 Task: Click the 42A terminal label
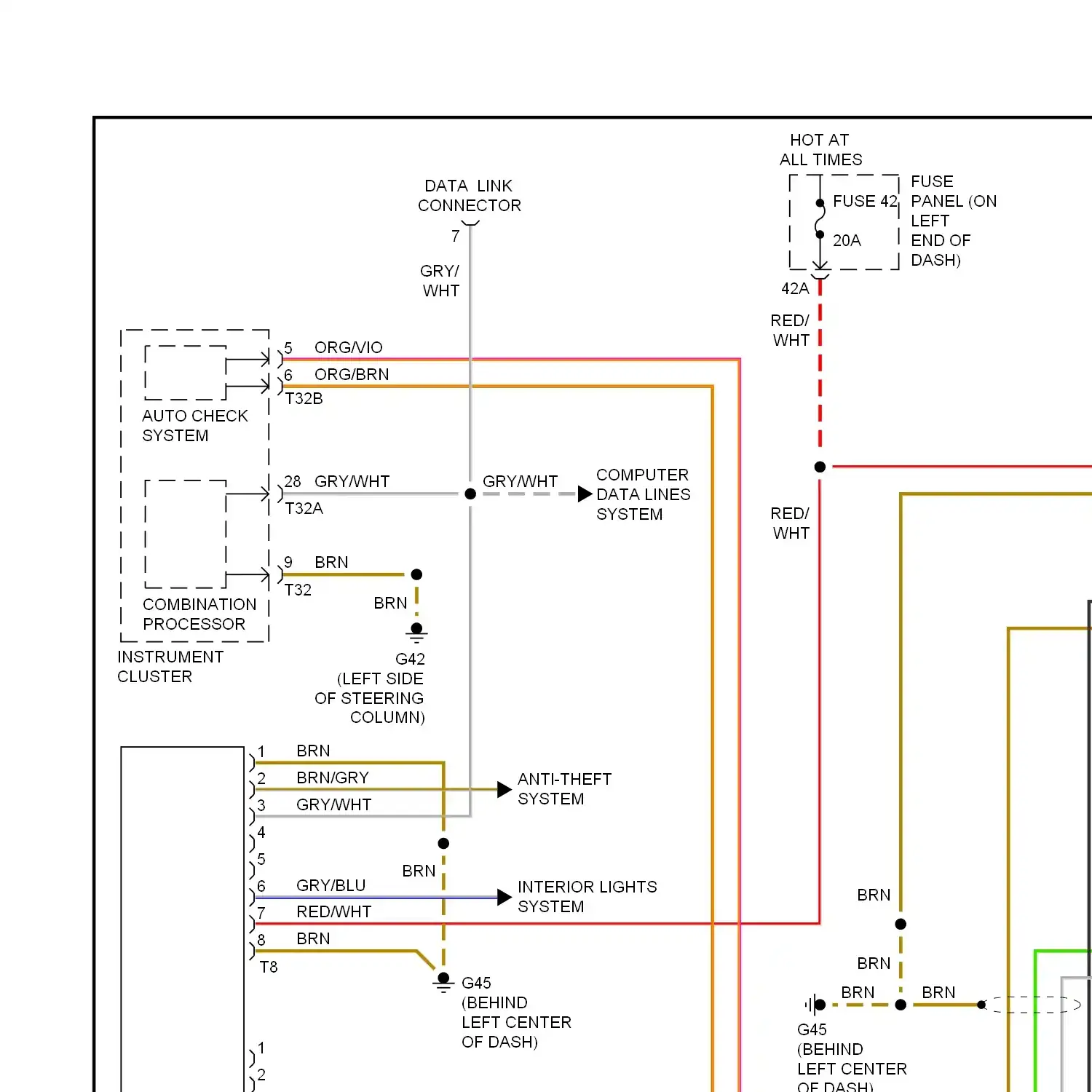click(x=795, y=289)
